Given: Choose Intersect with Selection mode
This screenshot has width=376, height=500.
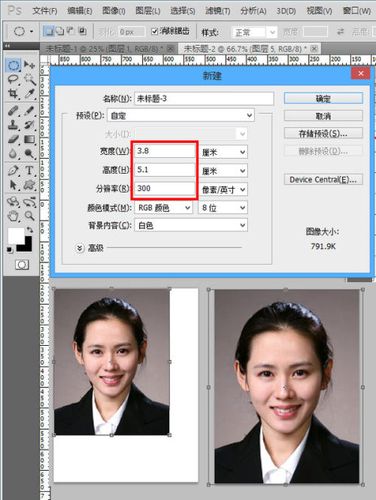Looking at the screenshot, I should [82, 31].
